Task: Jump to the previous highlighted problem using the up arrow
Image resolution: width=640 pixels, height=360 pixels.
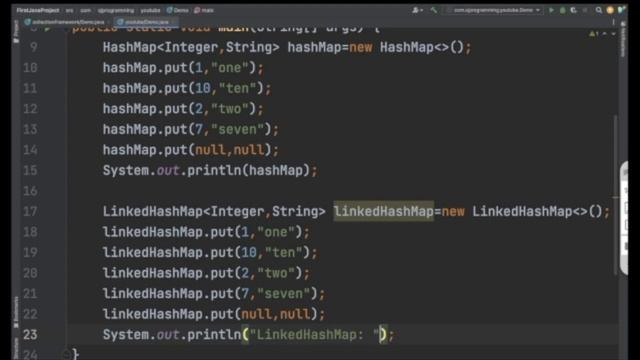Action: point(604,33)
